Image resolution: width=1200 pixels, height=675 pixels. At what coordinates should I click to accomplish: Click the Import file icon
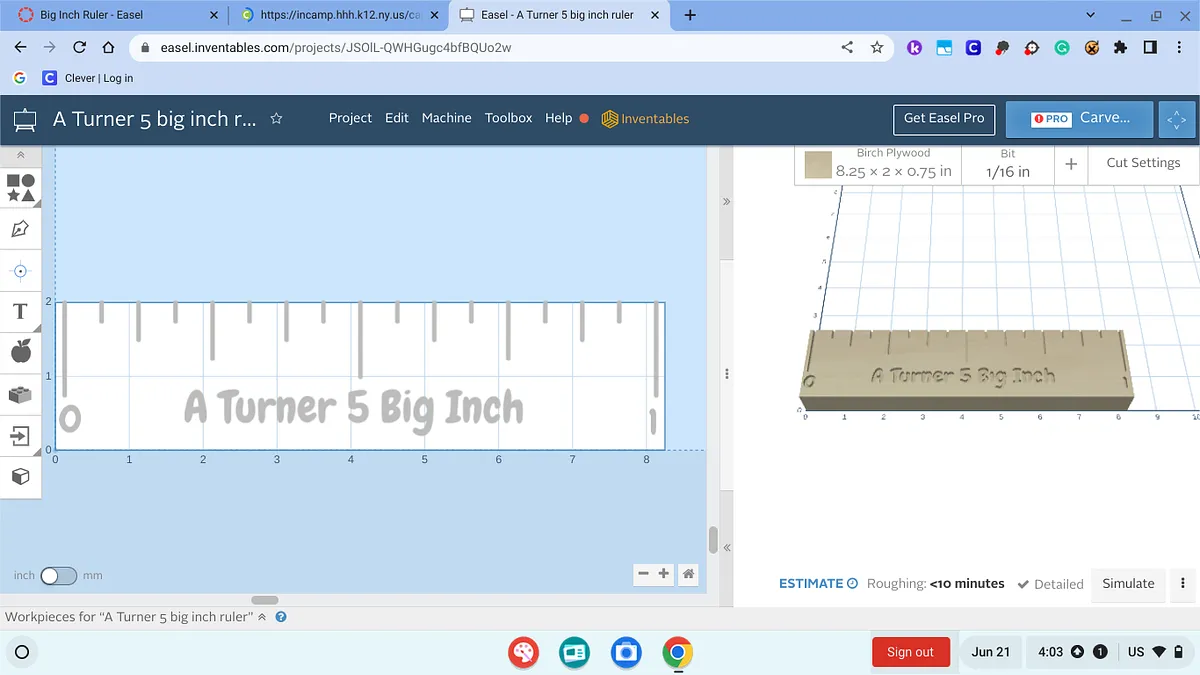[20, 435]
